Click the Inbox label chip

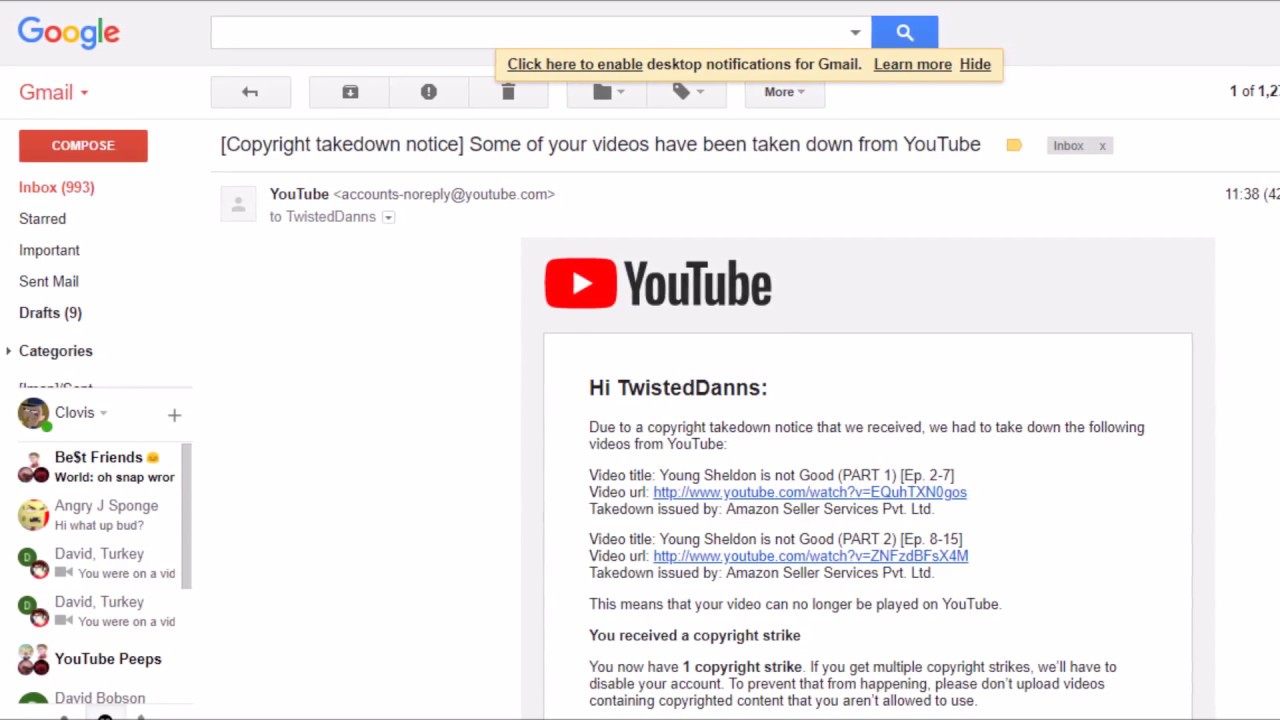click(x=1068, y=146)
